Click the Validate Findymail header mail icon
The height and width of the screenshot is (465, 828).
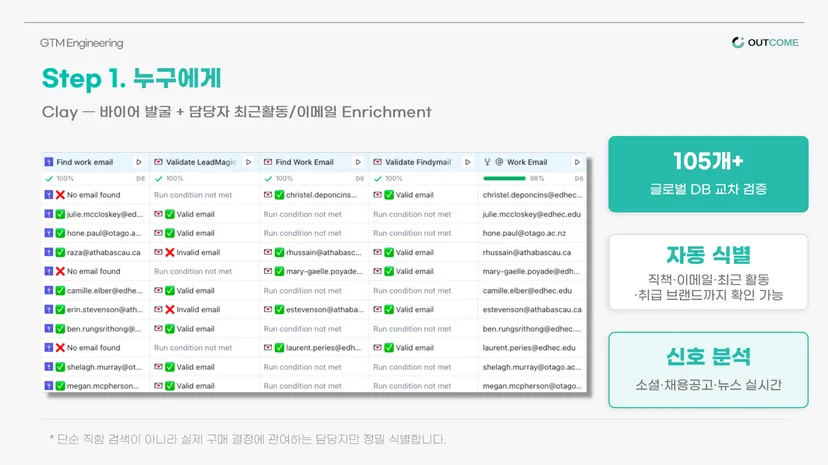point(377,162)
